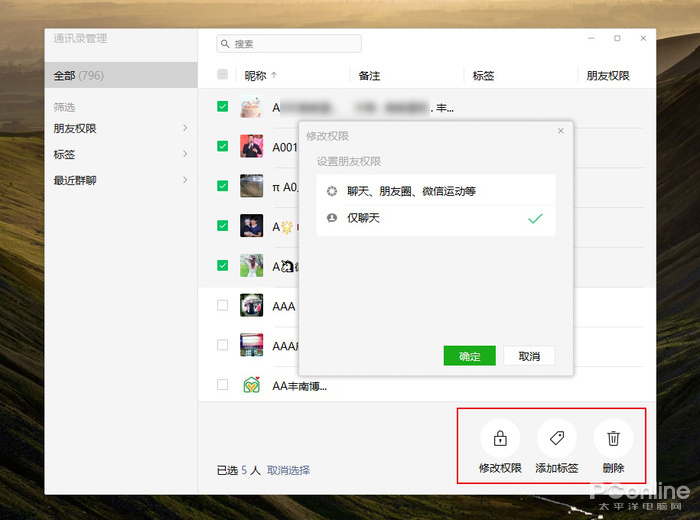Image resolution: width=700 pixels, height=520 pixels.
Task: Click the A001 contact avatar
Action: (252, 146)
